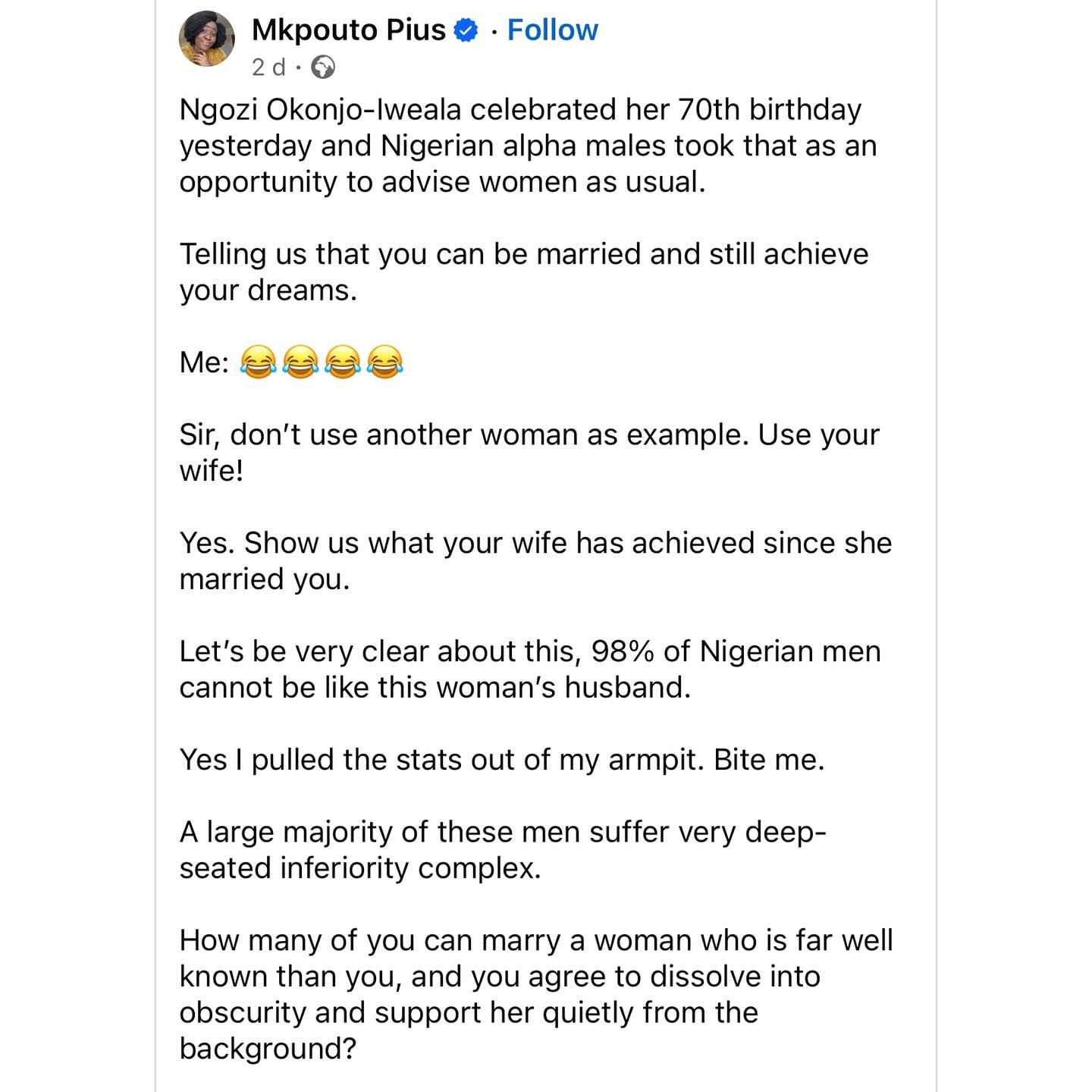Click the second laughing-tears emoji
The height and width of the screenshot is (1092, 1092).
pos(300,362)
